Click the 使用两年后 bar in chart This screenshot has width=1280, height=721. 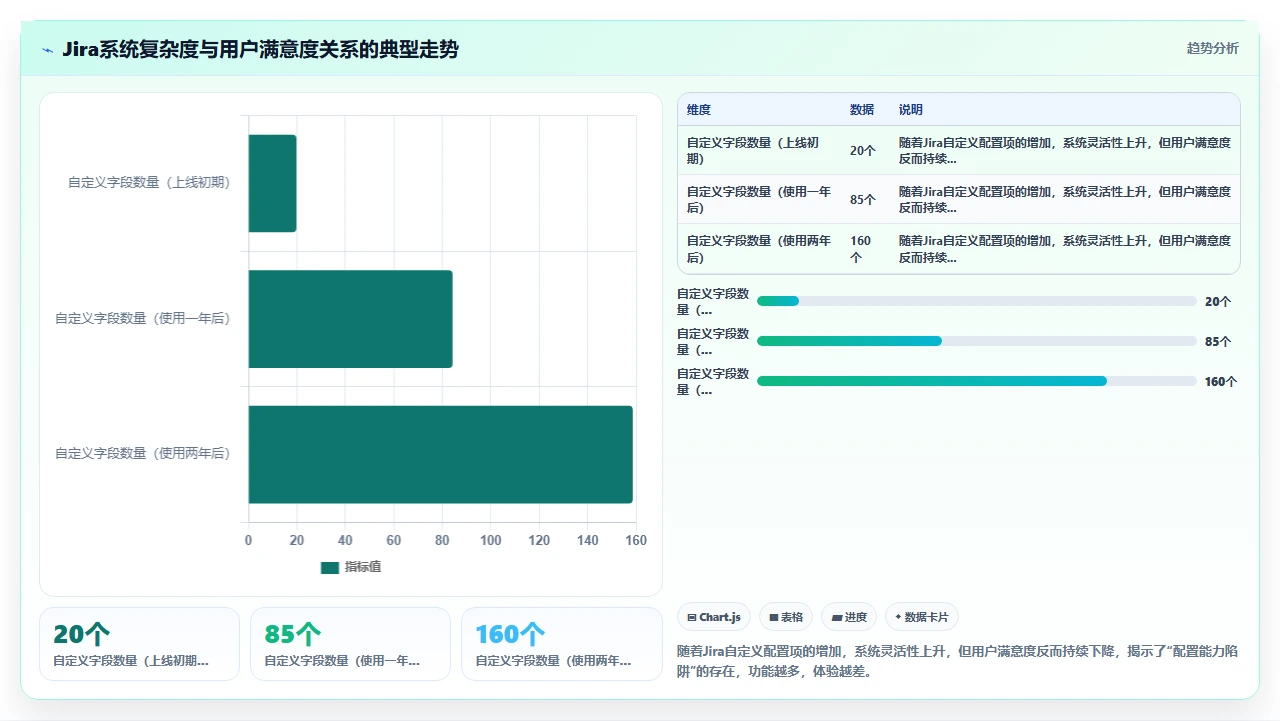coord(441,454)
